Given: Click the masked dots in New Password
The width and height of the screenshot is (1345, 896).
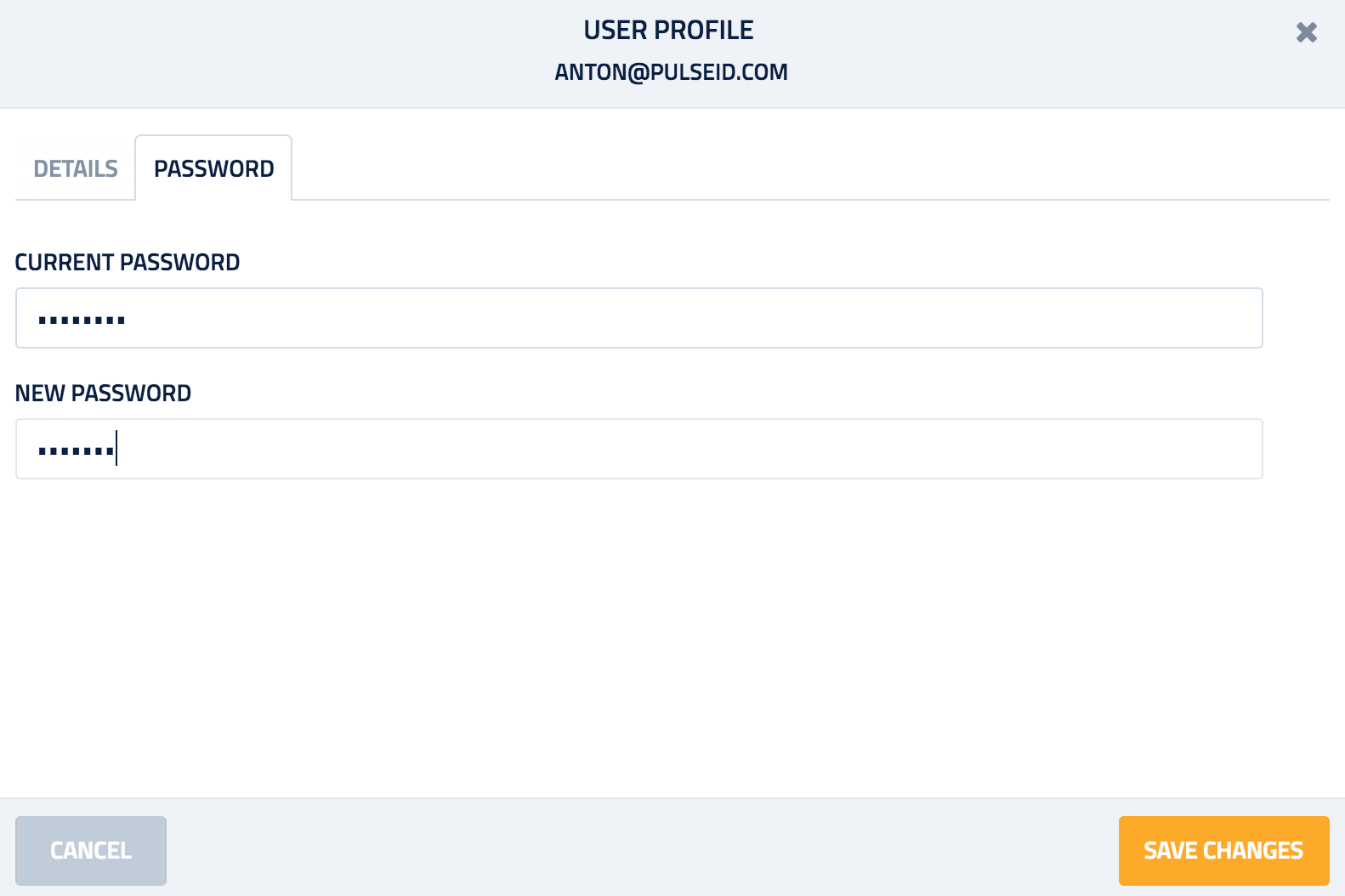Looking at the screenshot, I should point(76,451).
